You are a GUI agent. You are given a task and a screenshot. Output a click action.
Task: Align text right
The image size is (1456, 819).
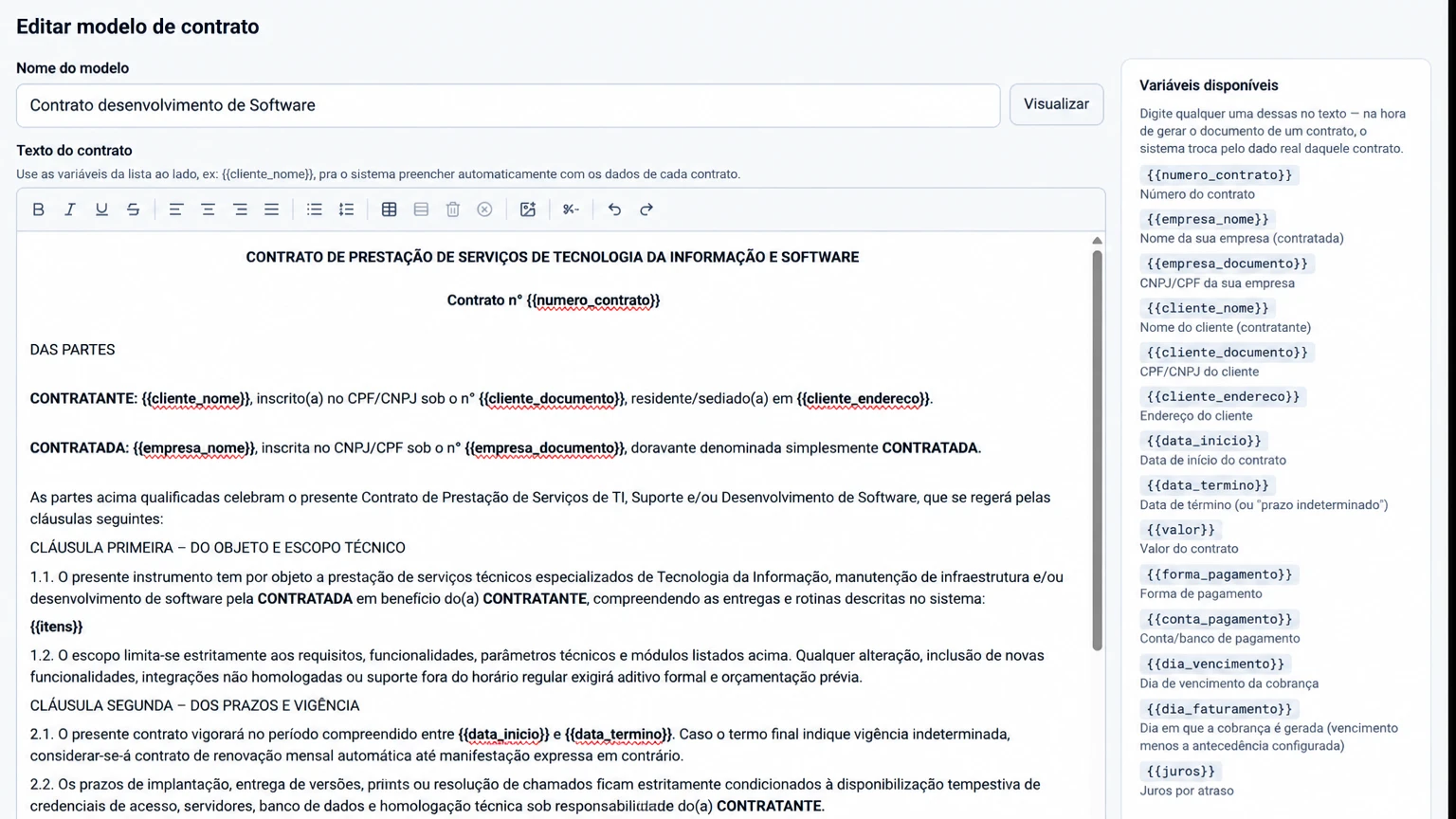click(240, 209)
